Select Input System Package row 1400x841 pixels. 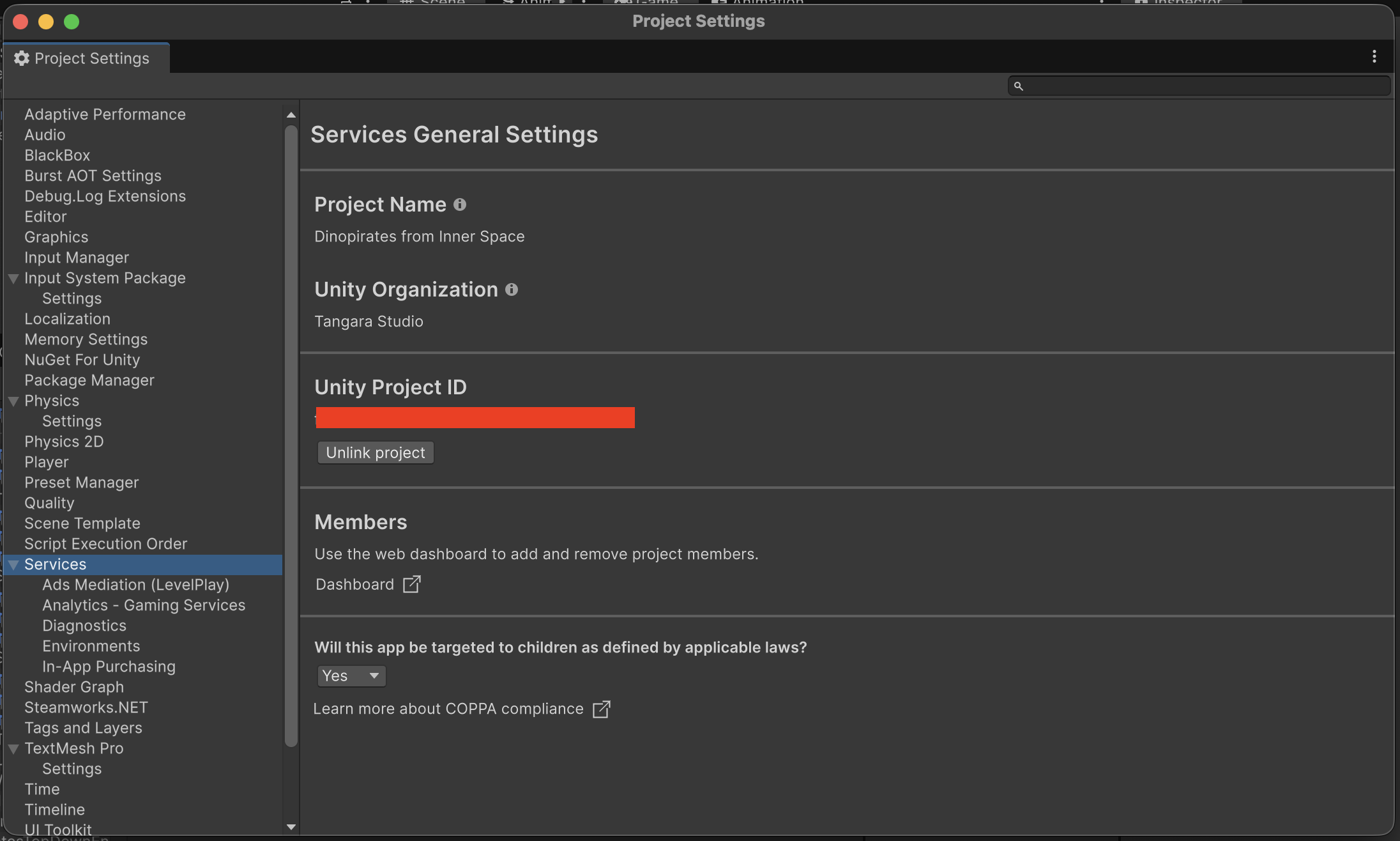click(105, 278)
